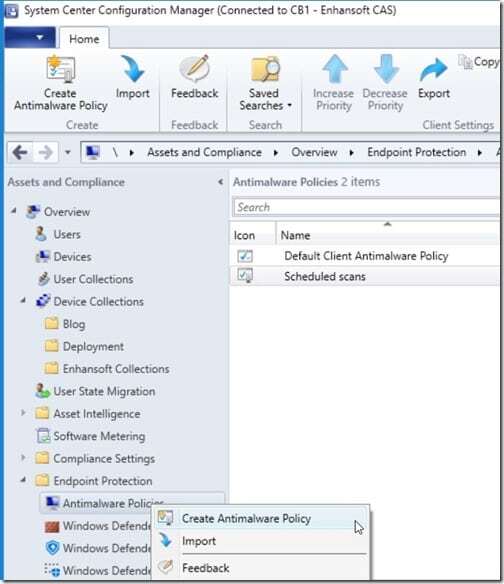Image resolution: width=504 pixels, height=584 pixels.
Task: Open the Blog folder
Action: (74, 324)
